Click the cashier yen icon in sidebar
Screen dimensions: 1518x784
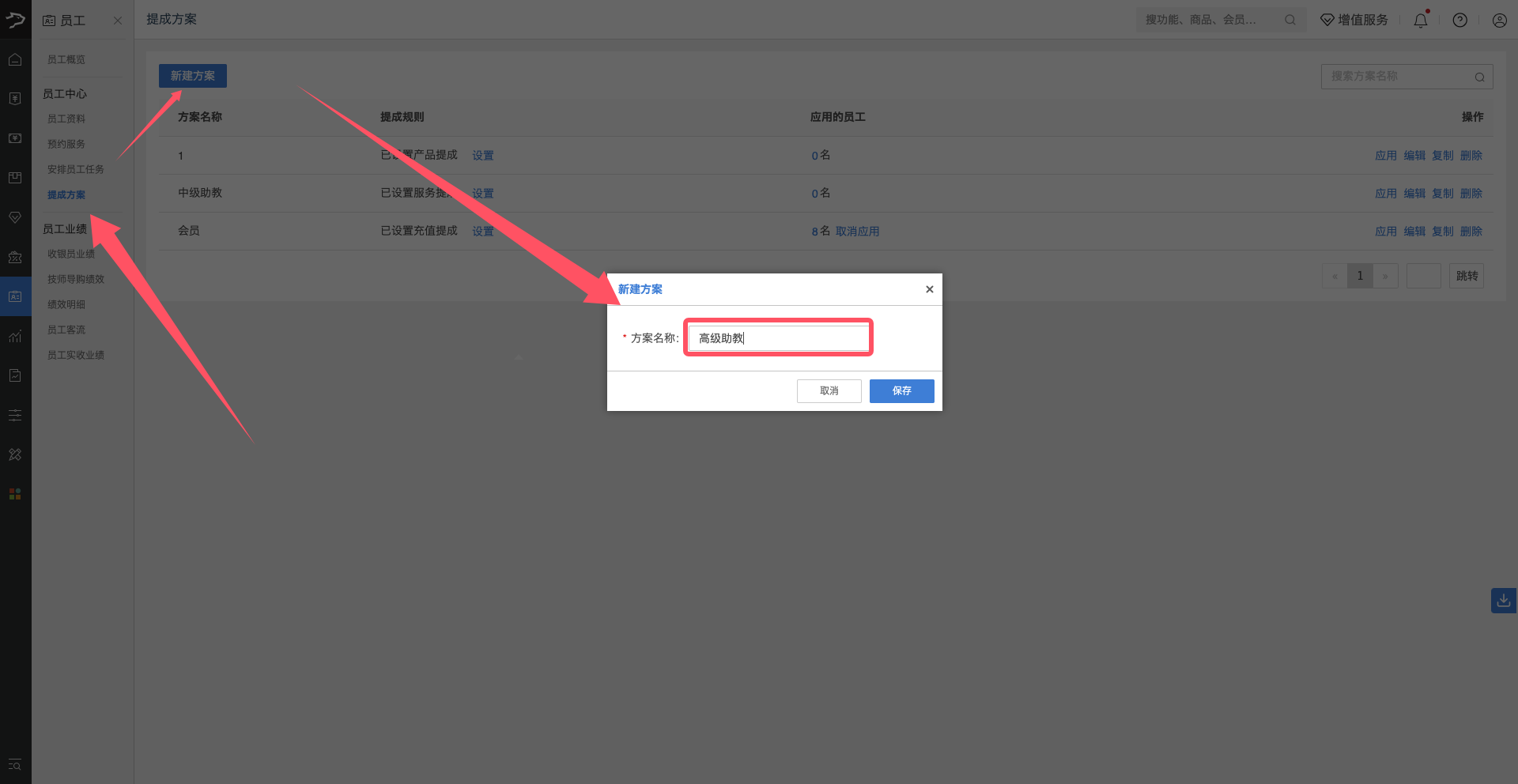tap(15, 138)
